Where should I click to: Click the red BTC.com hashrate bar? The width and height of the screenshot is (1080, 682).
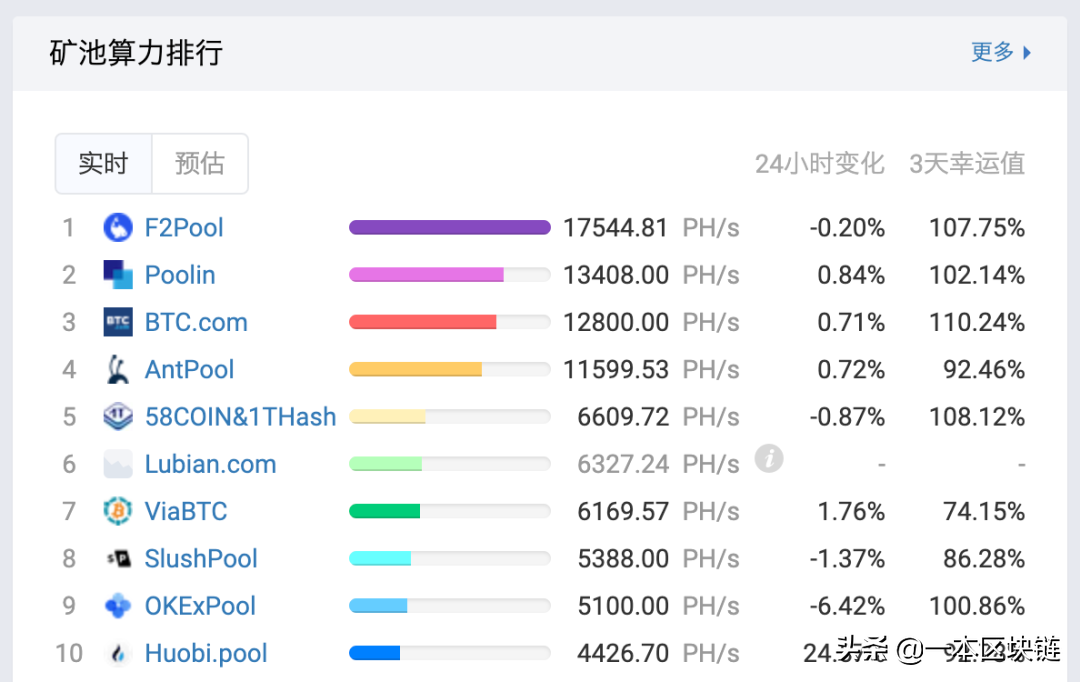click(422, 322)
